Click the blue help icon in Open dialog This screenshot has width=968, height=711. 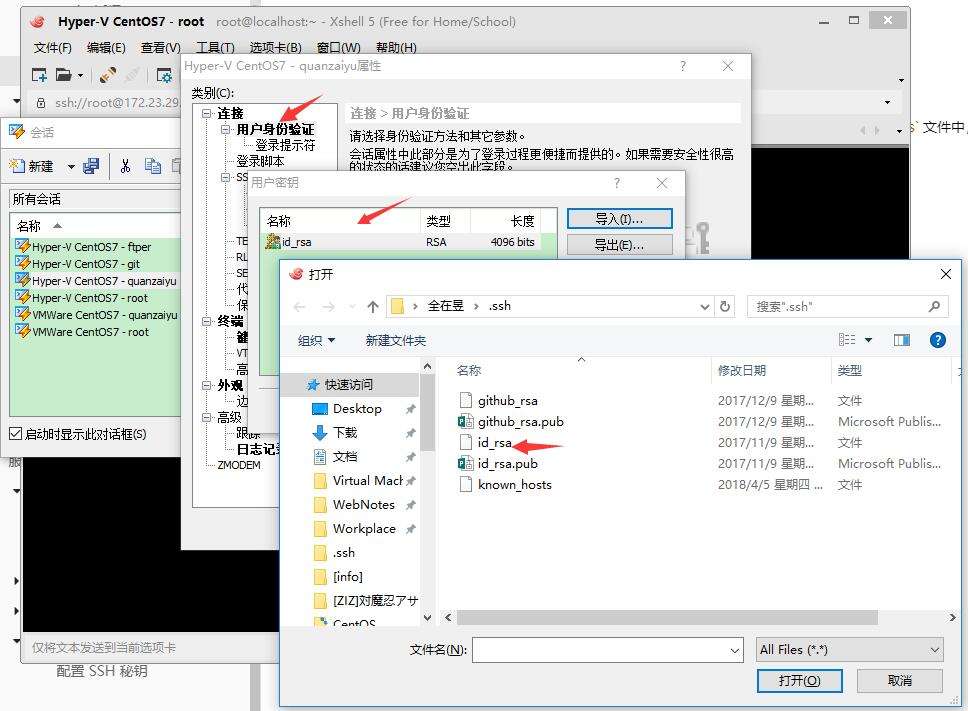[x=937, y=340]
